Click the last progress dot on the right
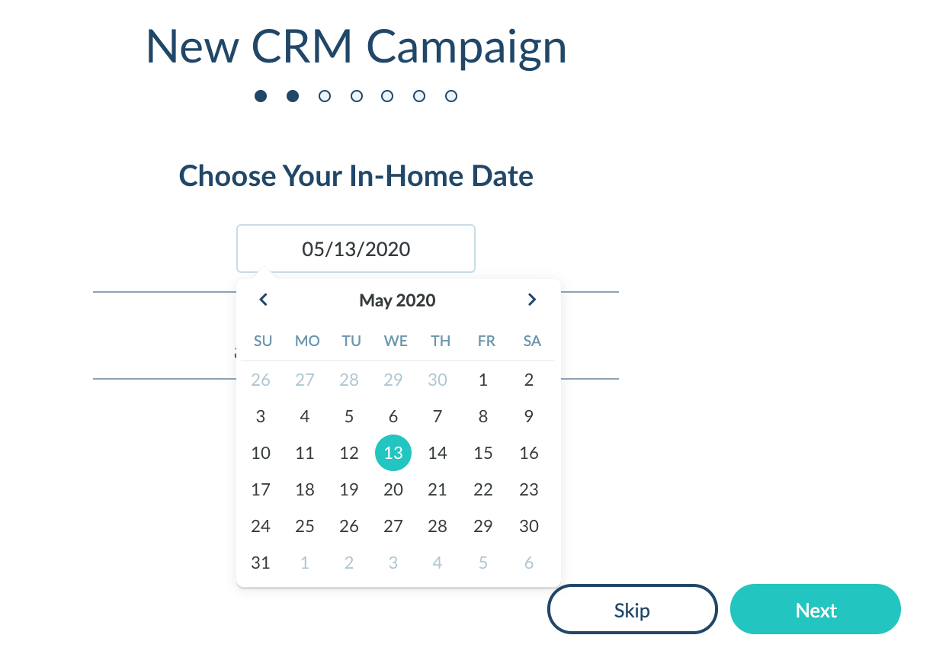This screenshot has height=650, width=936. (450, 96)
